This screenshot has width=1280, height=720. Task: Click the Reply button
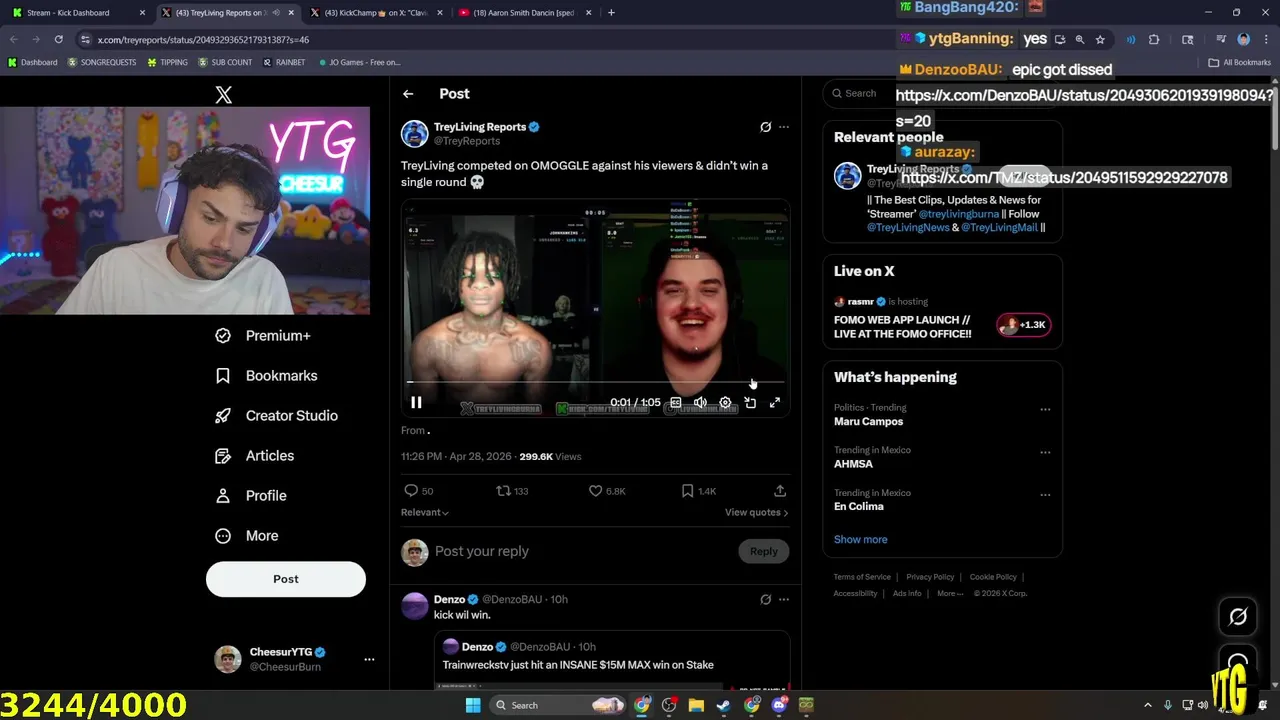tap(763, 552)
